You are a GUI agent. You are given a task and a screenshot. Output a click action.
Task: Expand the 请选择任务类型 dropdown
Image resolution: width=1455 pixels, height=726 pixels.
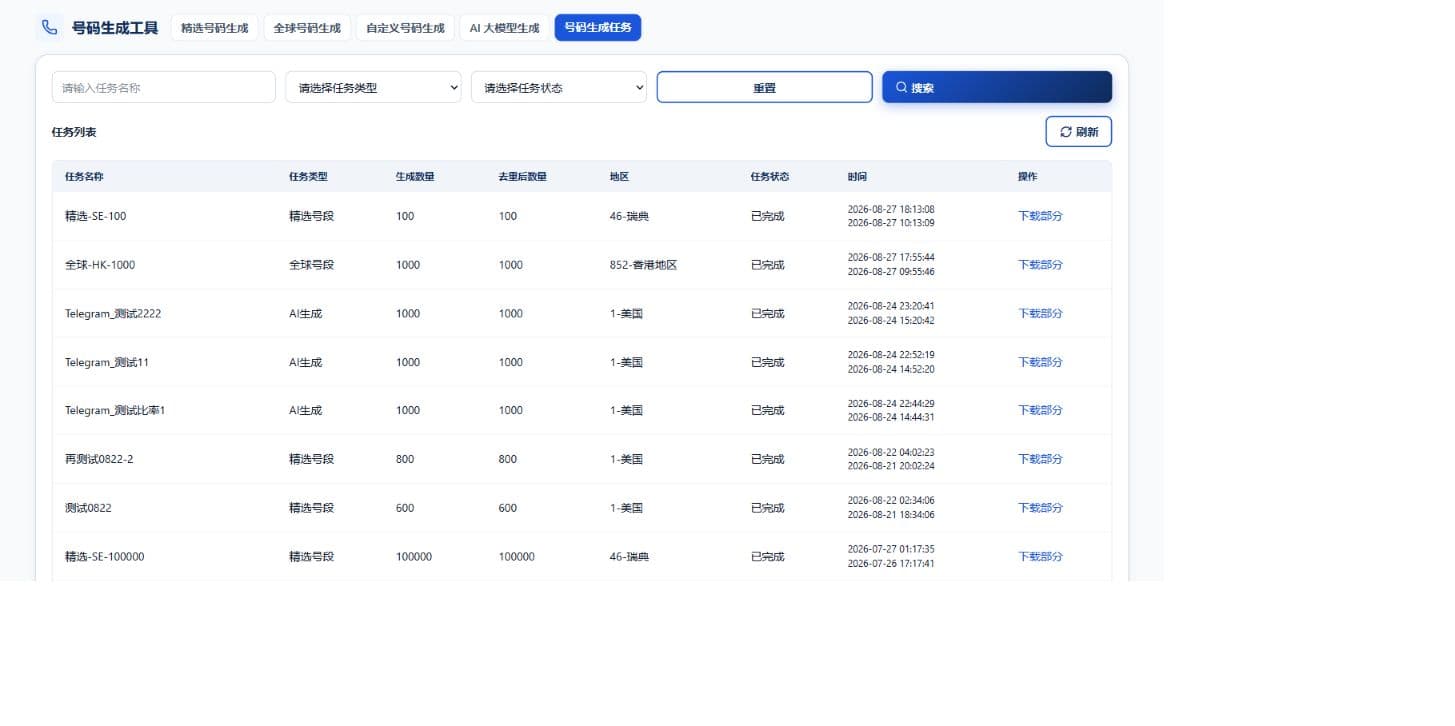tap(373, 87)
